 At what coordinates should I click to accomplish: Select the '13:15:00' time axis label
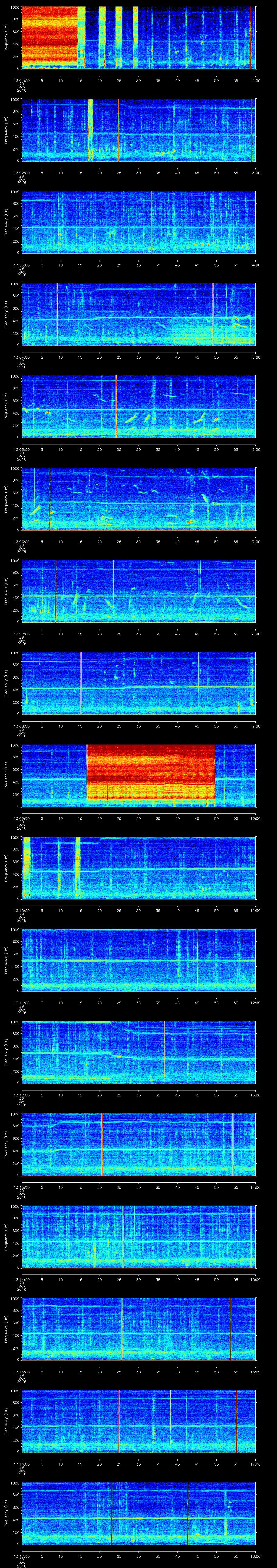tap(21, 1373)
